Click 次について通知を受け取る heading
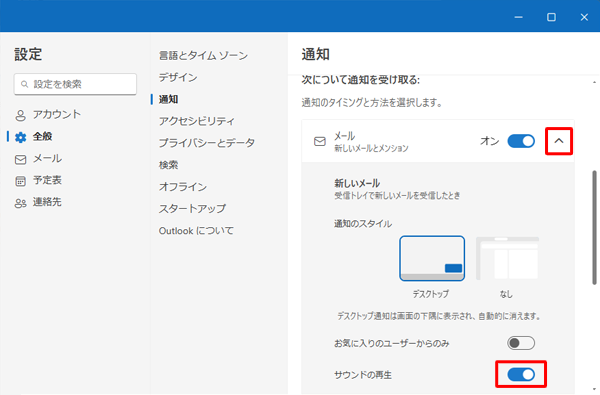 coord(360,80)
